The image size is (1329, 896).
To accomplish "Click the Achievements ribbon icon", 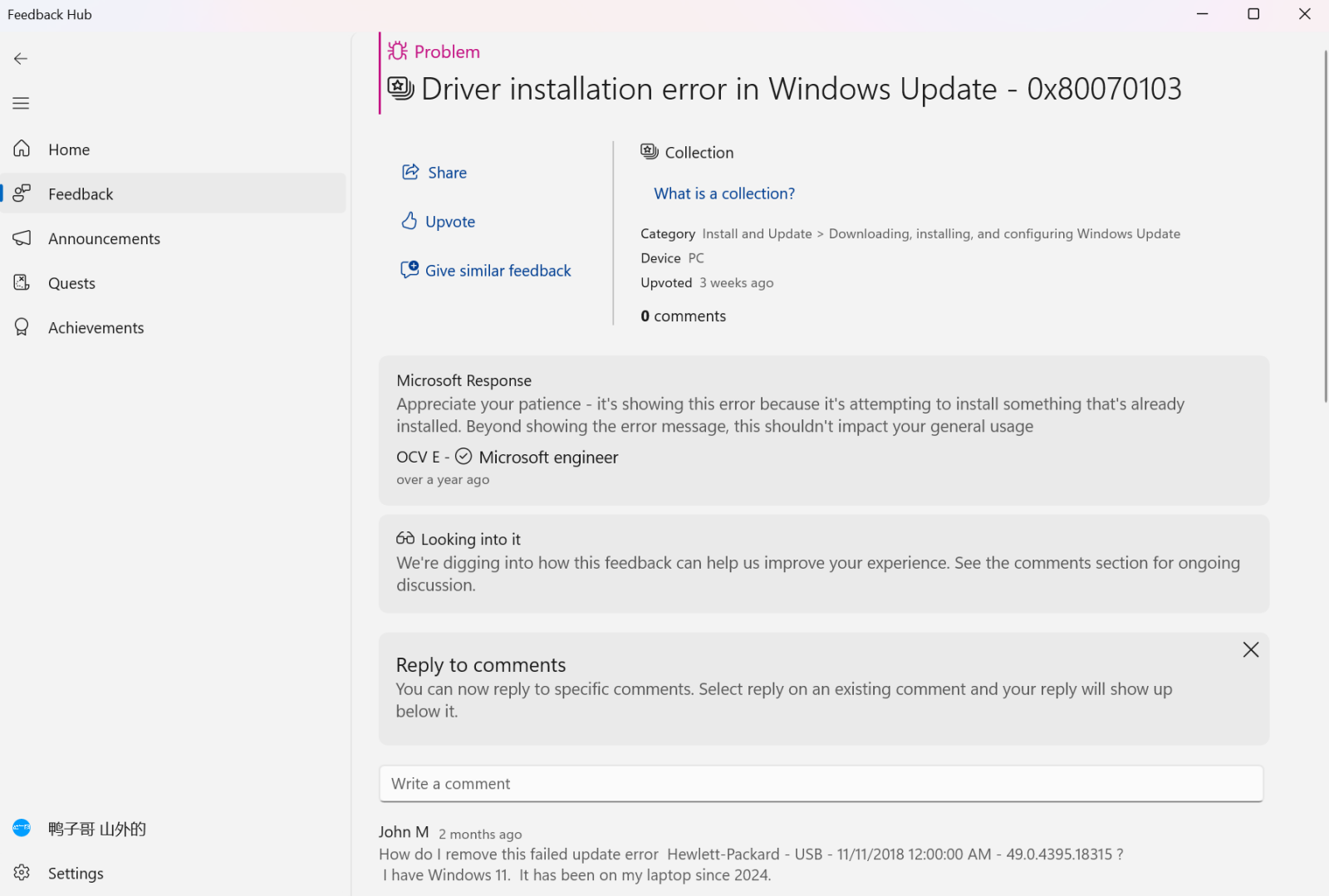I will click(x=22, y=328).
